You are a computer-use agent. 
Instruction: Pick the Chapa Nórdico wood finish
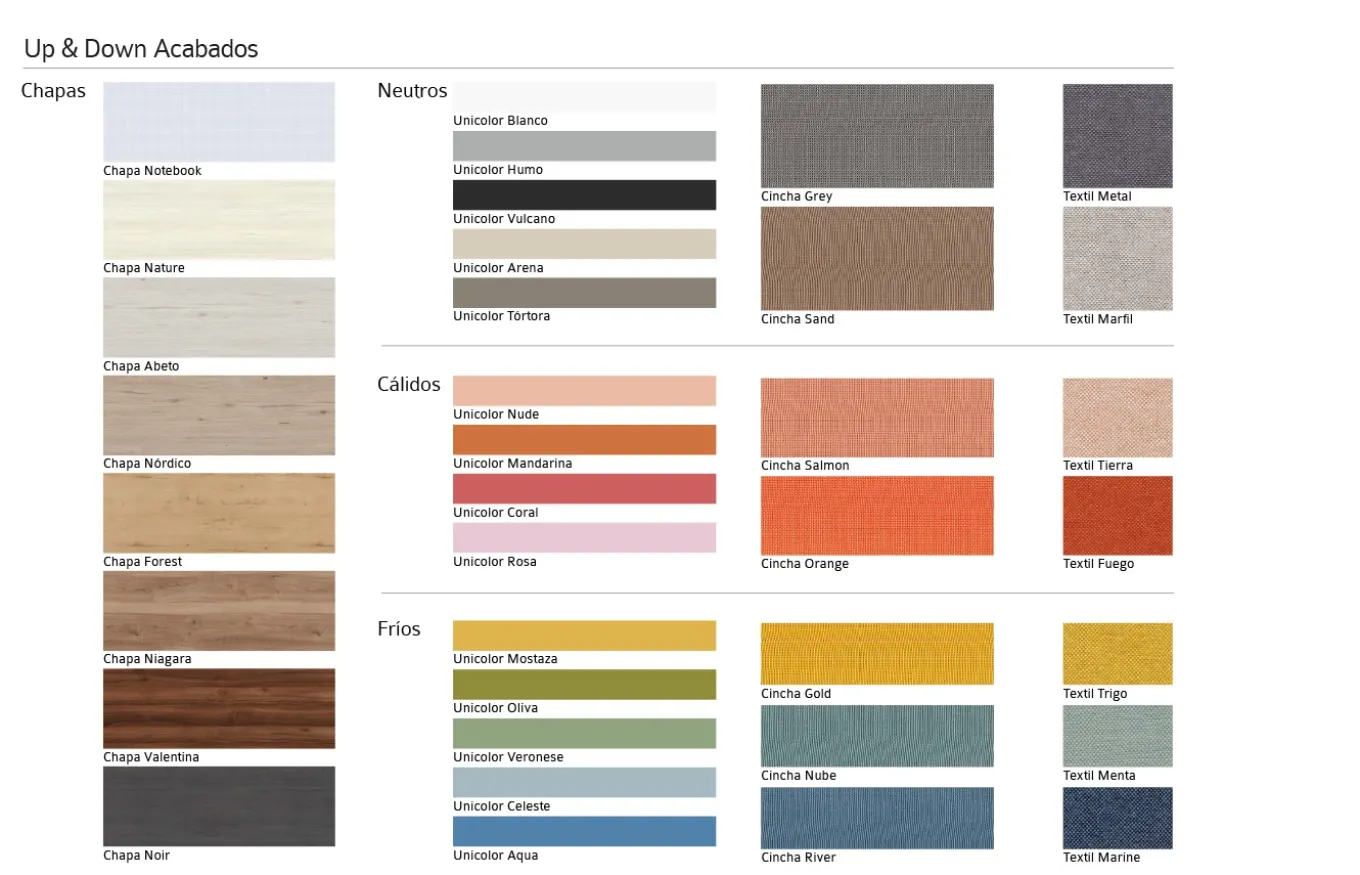[219, 415]
